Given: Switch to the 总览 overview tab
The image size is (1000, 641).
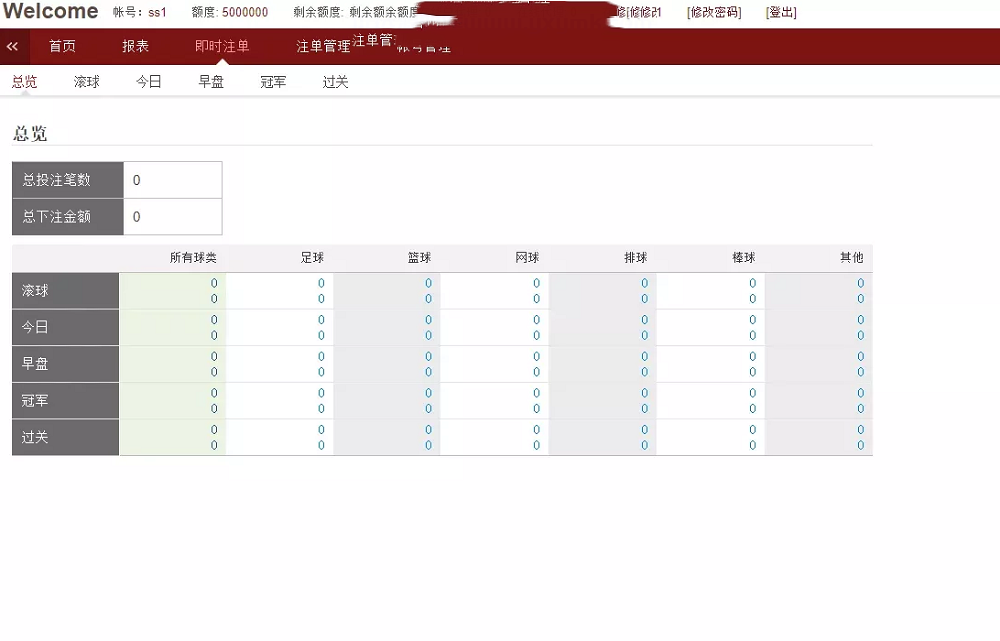Looking at the screenshot, I should [24, 82].
